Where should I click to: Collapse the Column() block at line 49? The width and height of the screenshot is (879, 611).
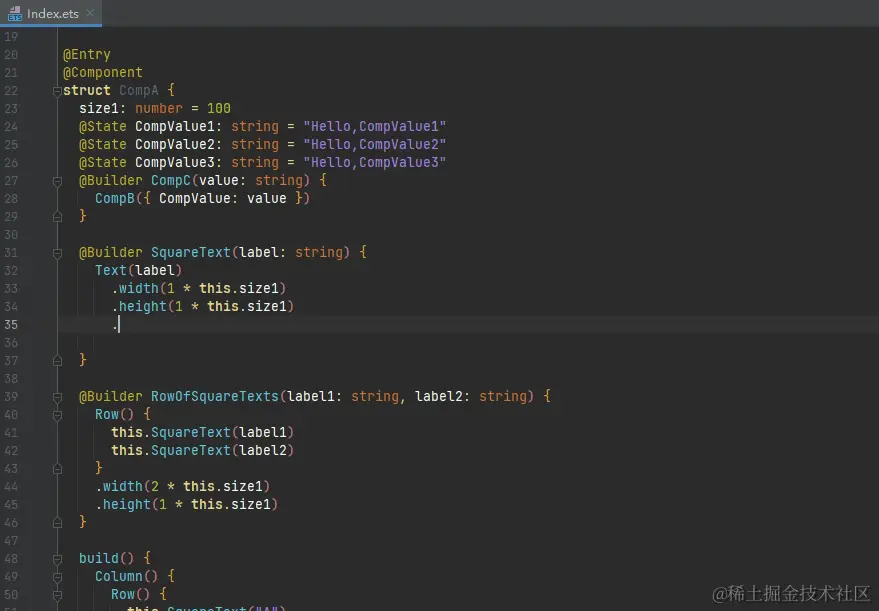click(x=57, y=577)
